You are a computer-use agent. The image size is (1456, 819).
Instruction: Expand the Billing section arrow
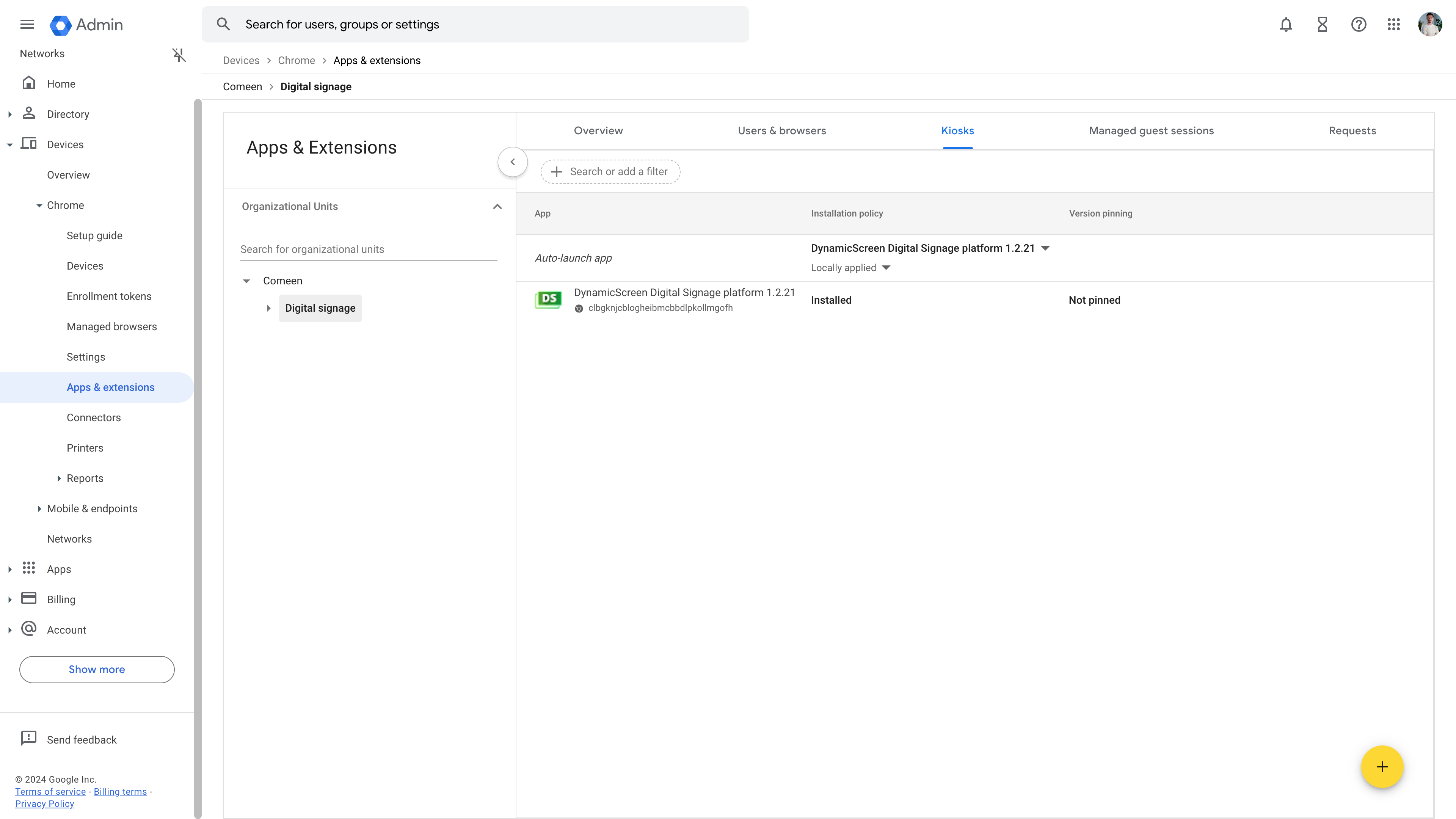[x=9, y=600]
